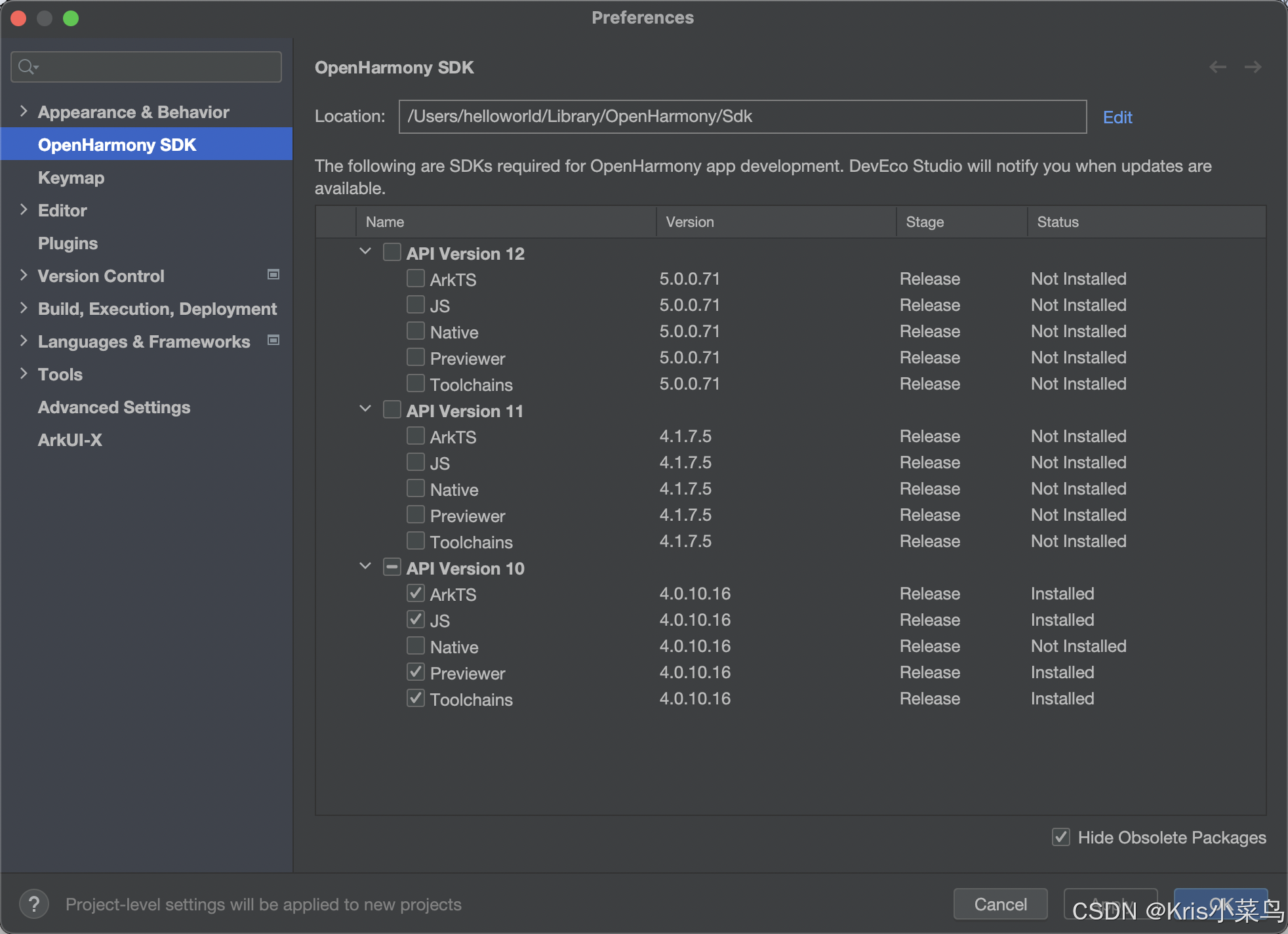Open the Keymap settings page
The image size is (1288, 934).
71,178
